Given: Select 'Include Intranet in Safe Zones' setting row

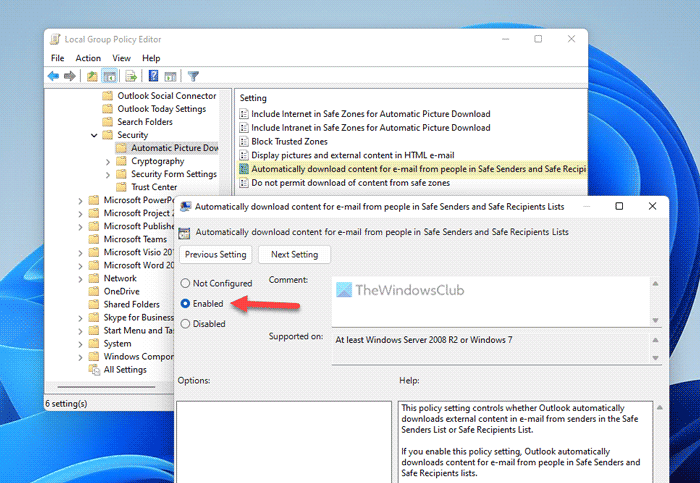Looking at the screenshot, I should tap(371, 128).
